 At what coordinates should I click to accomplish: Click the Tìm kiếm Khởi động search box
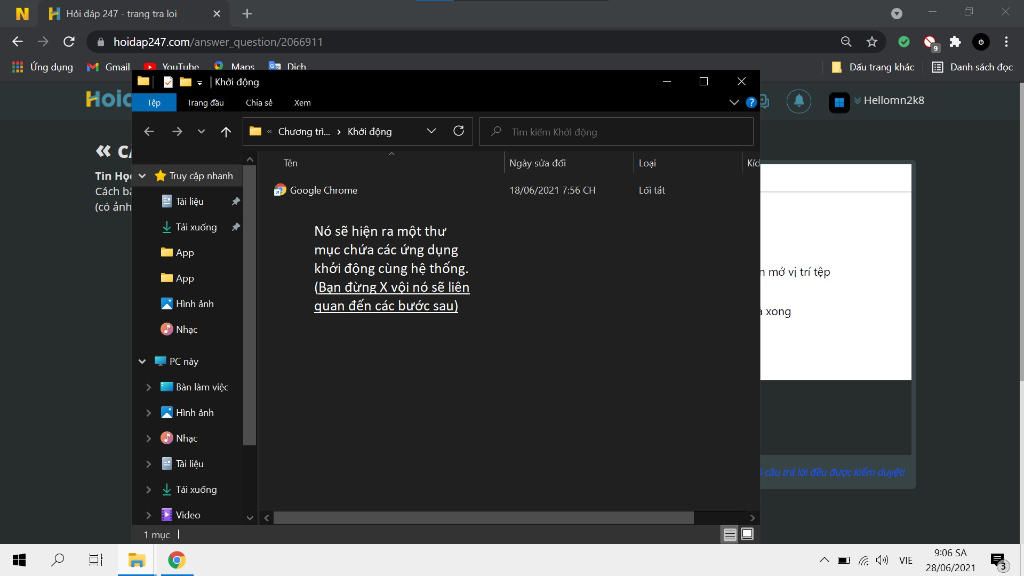(x=616, y=131)
